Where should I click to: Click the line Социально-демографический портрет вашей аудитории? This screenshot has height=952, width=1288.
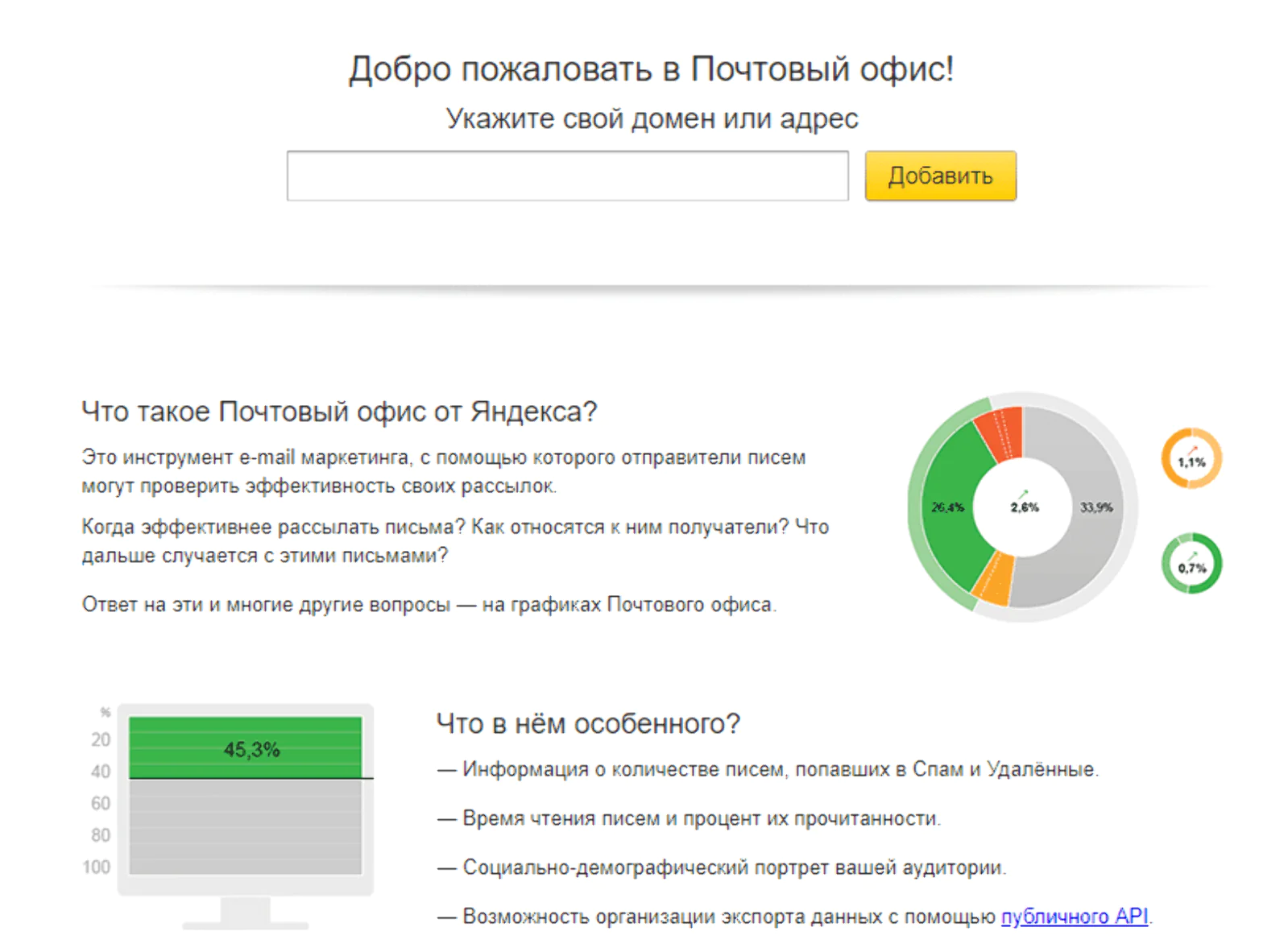coord(722,867)
